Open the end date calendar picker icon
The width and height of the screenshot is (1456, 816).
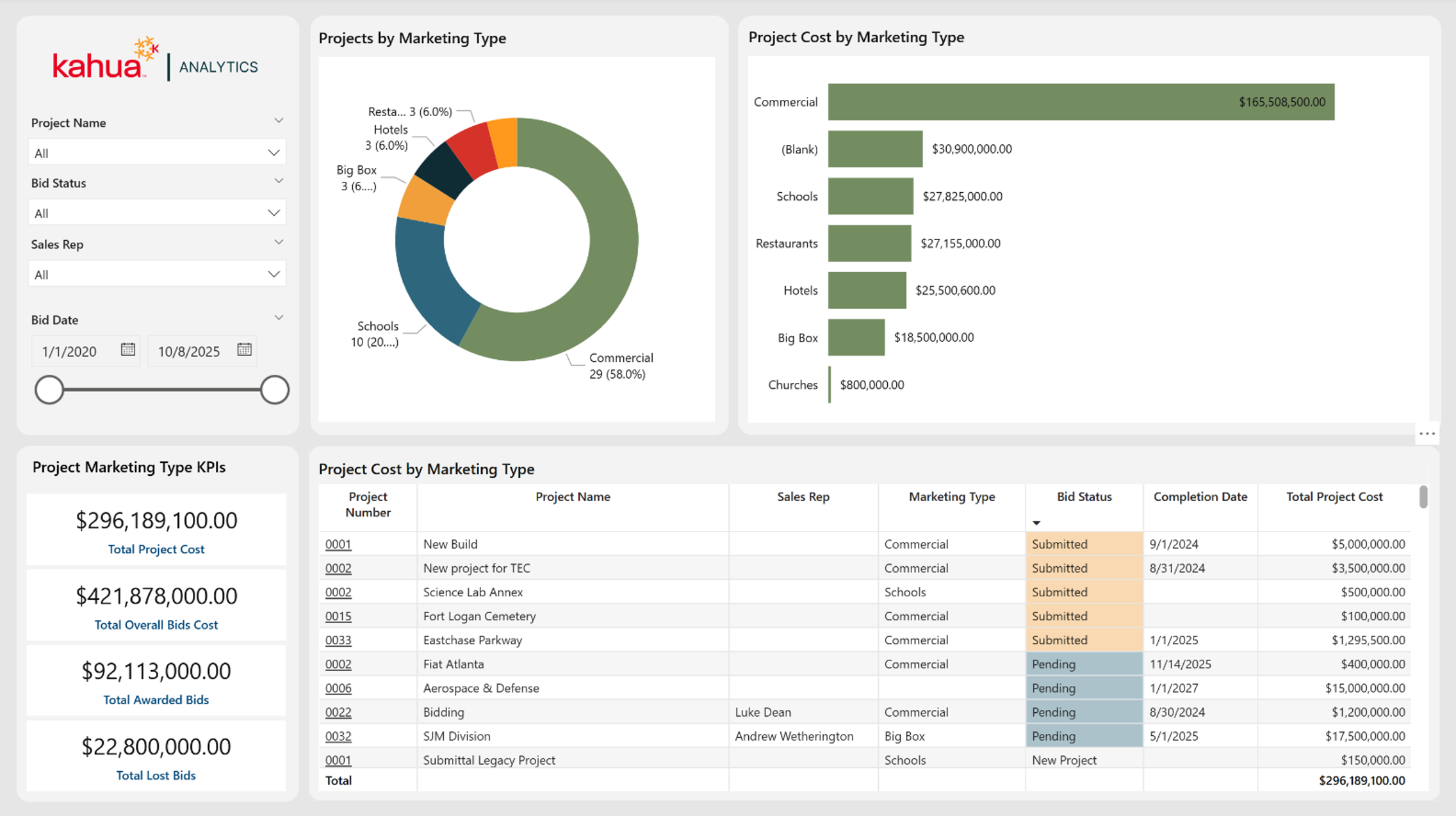(x=244, y=350)
